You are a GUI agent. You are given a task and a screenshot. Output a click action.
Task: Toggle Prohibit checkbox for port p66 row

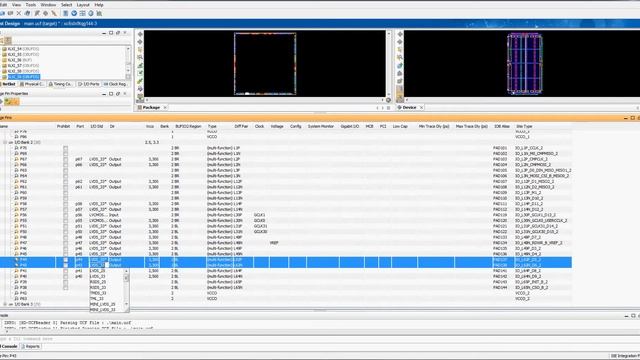(x=65, y=165)
